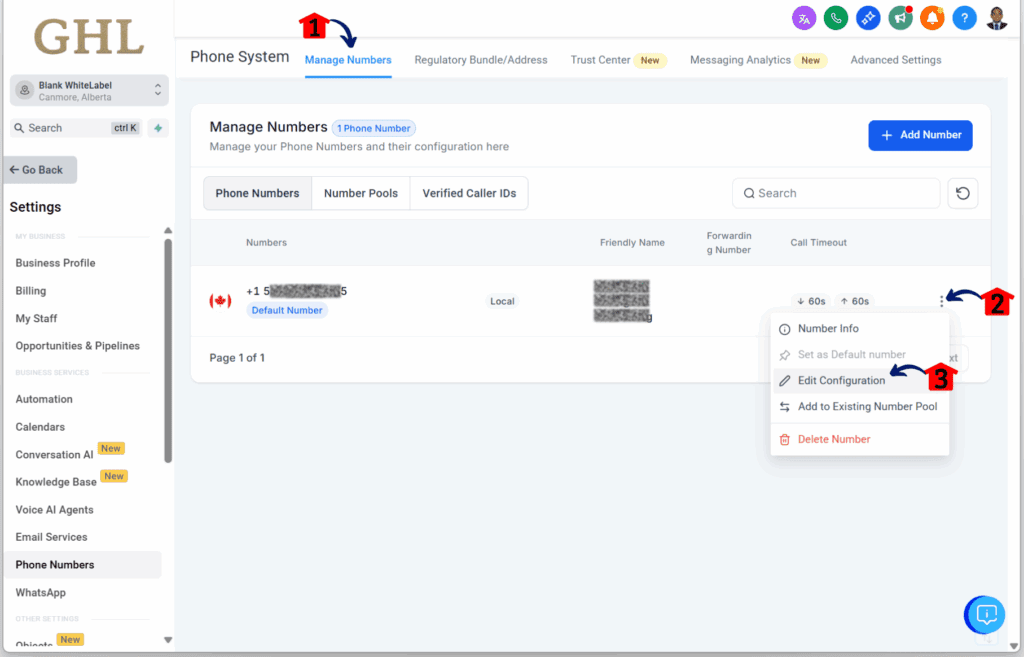Click the sidebar scroll up arrow

(x=168, y=231)
